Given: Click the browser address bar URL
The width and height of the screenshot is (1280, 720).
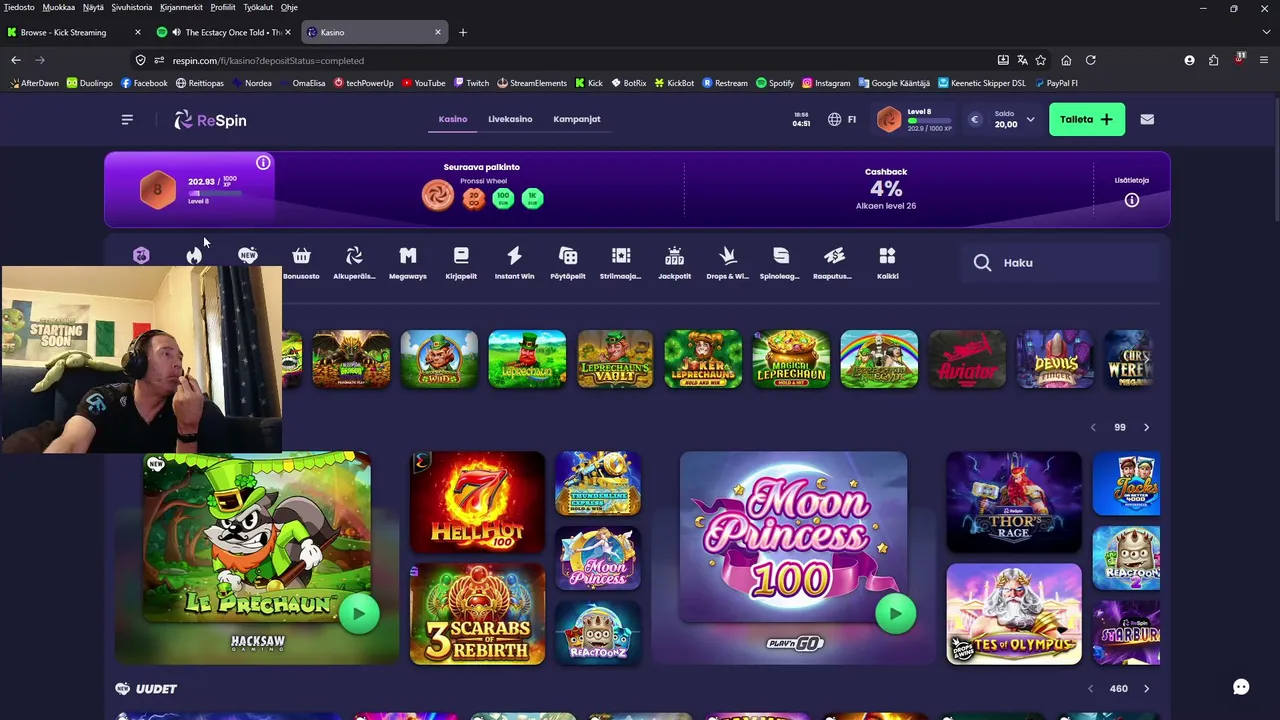Looking at the screenshot, I should [x=268, y=60].
